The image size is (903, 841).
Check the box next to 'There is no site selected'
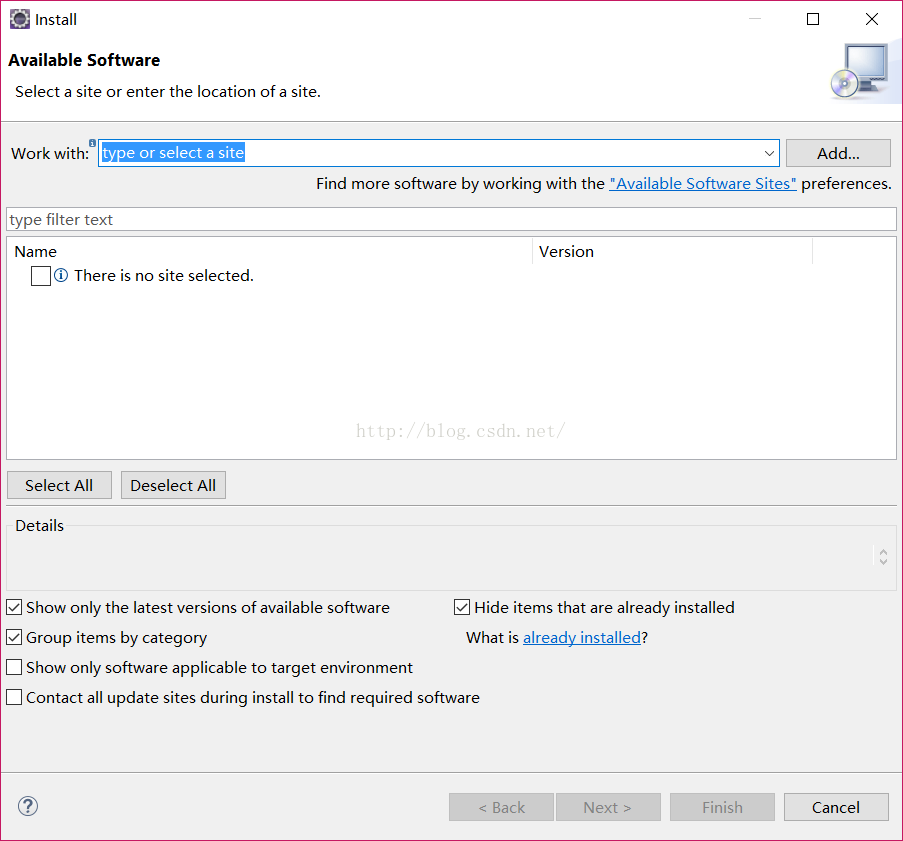[41, 276]
